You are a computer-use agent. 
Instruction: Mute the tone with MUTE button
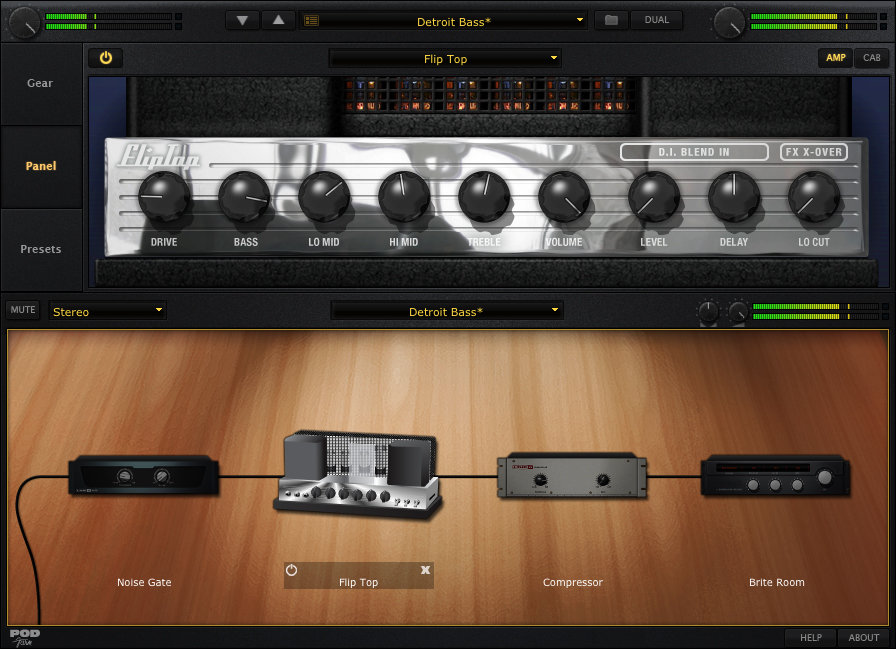[23, 310]
